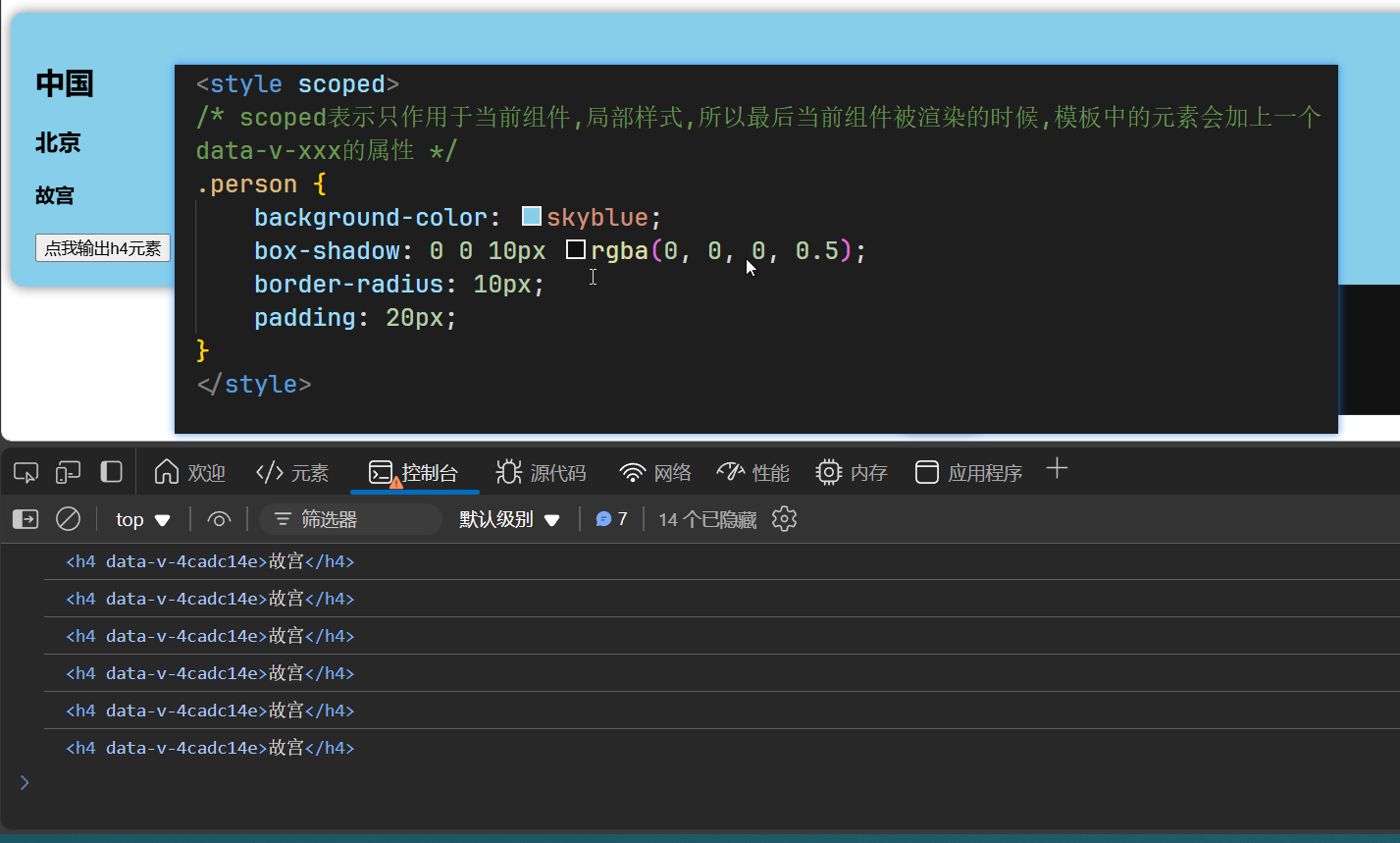Open the 网络 network panel
The height and width of the screenshot is (843, 1400).
655,473
